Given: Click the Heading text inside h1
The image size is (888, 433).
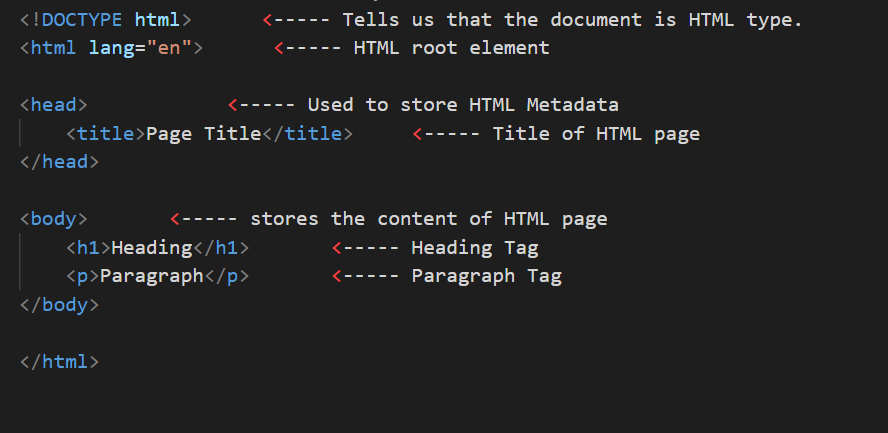Looking at the screenshot, I should (152, 248).
